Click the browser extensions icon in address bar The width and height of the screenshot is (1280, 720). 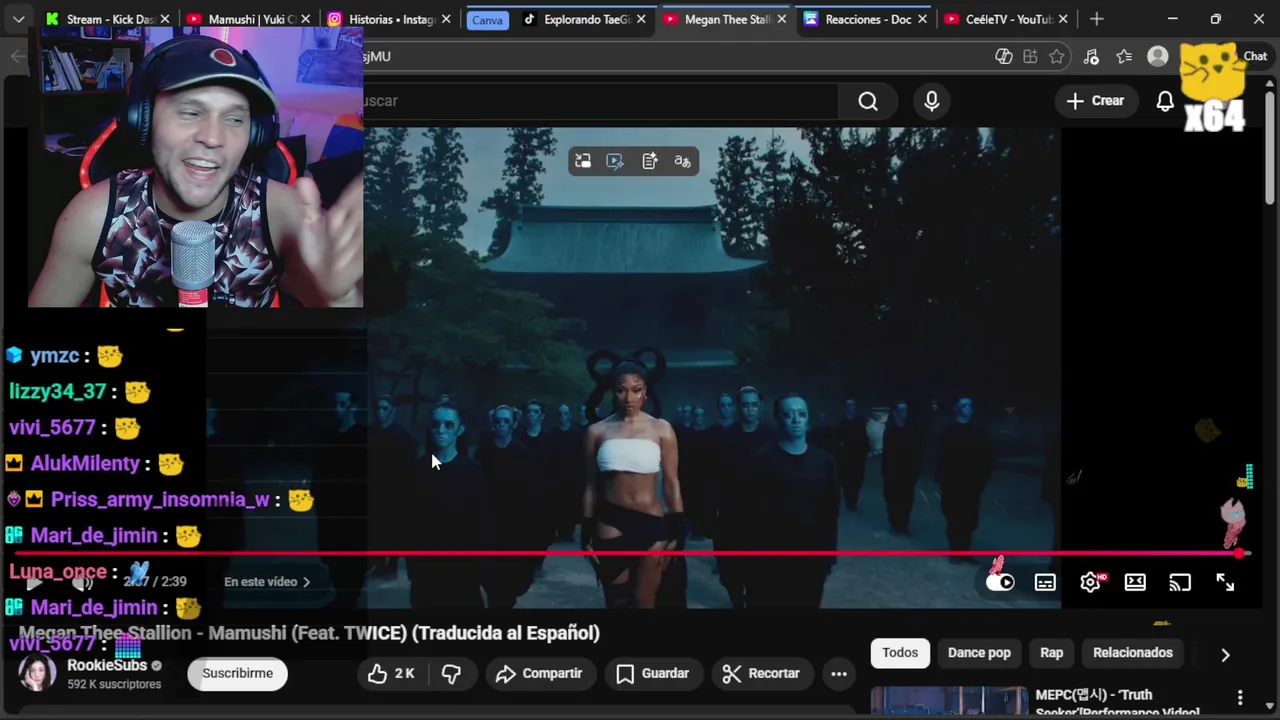click(x=1030, y=57)
